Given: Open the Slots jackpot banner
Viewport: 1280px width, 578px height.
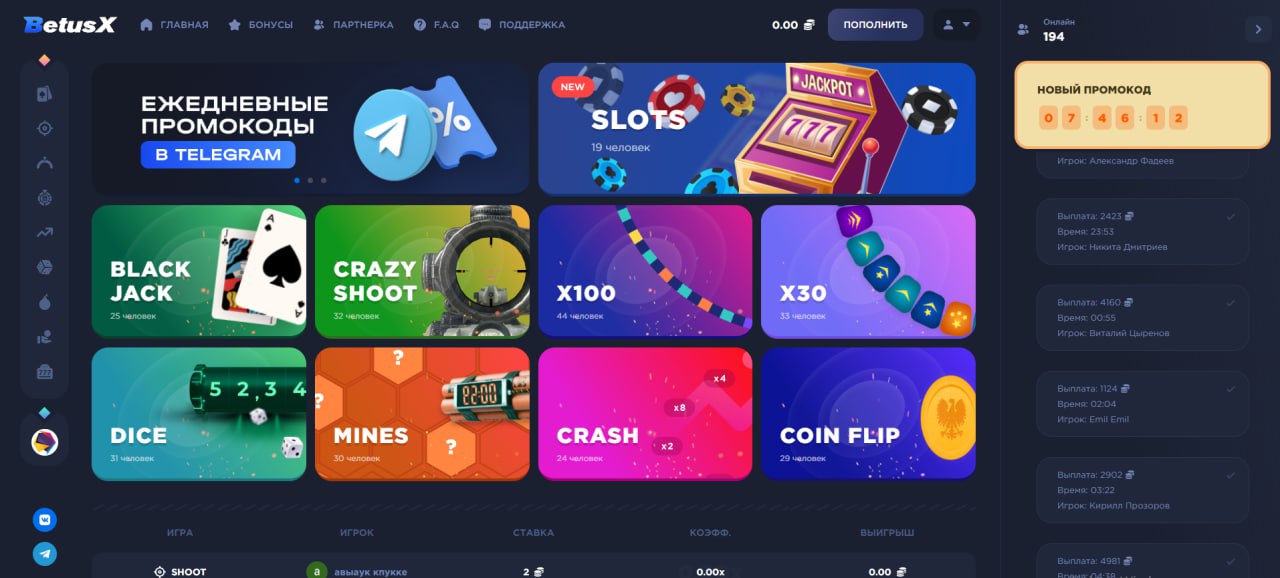Looking at the screenshot, I should (757, 128).
